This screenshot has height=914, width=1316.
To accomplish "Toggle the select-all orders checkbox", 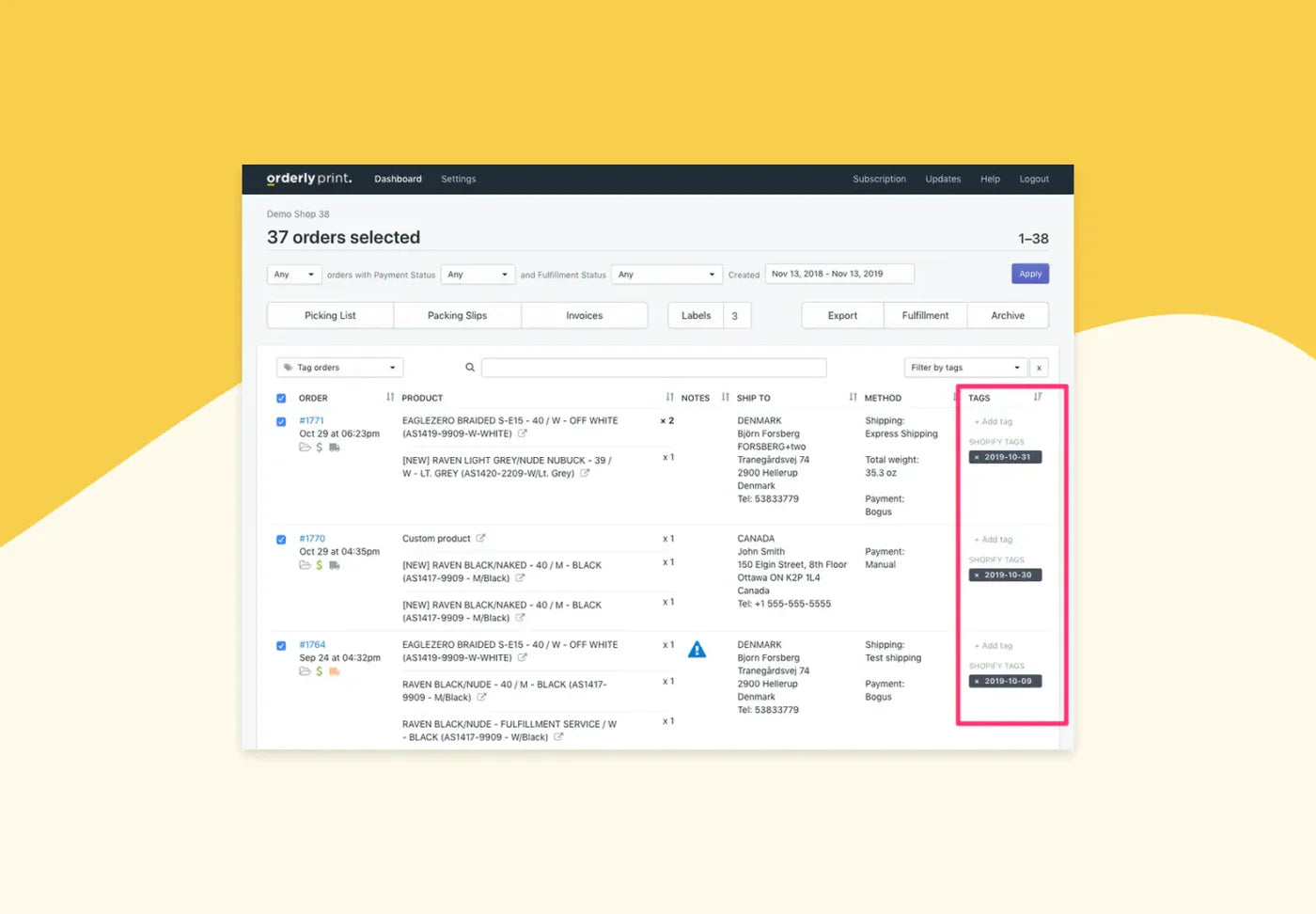I will click(281, 398).
